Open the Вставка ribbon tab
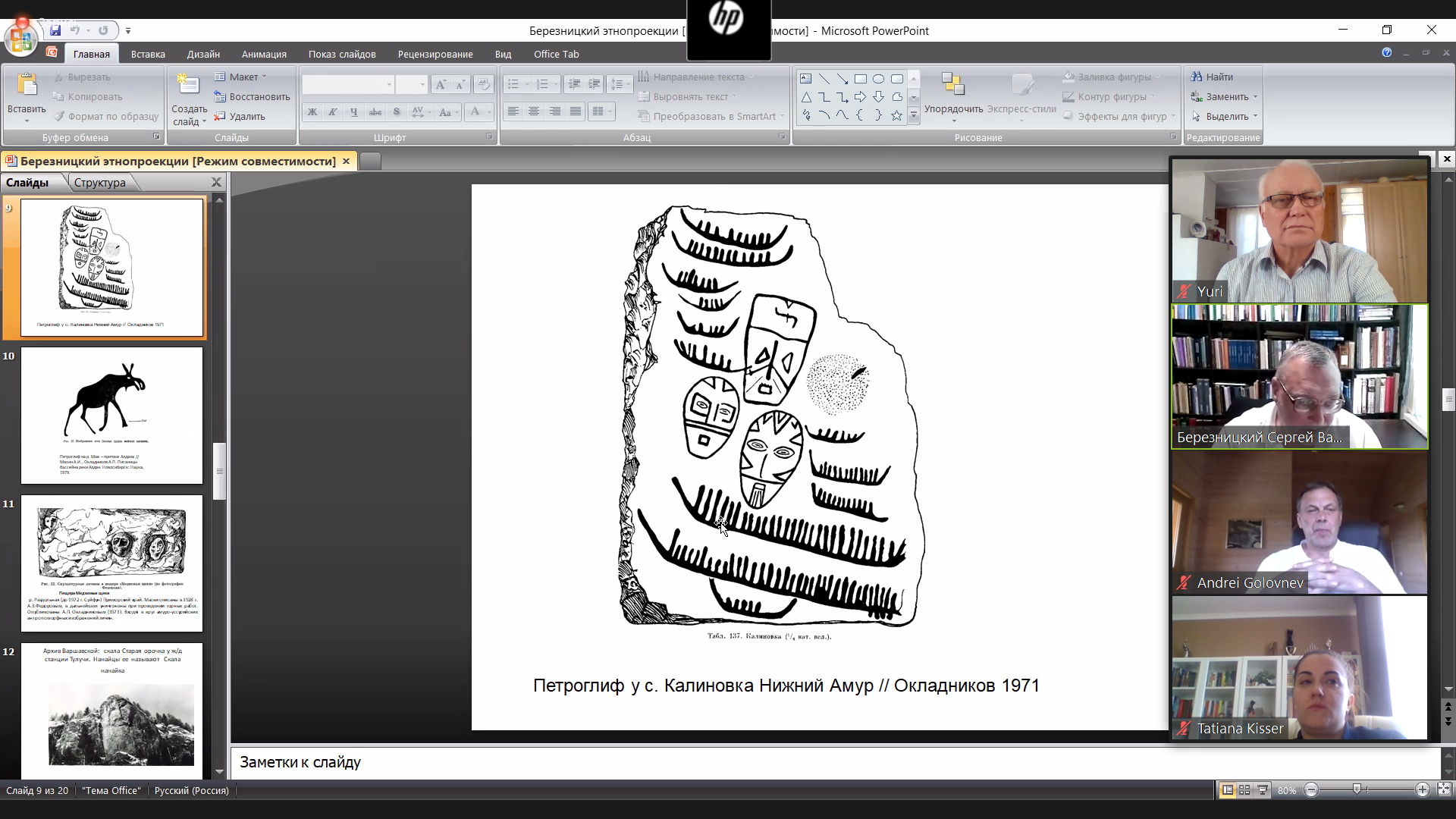The height and width of the screenshot is (819, 1456). (x=148, y=54)
